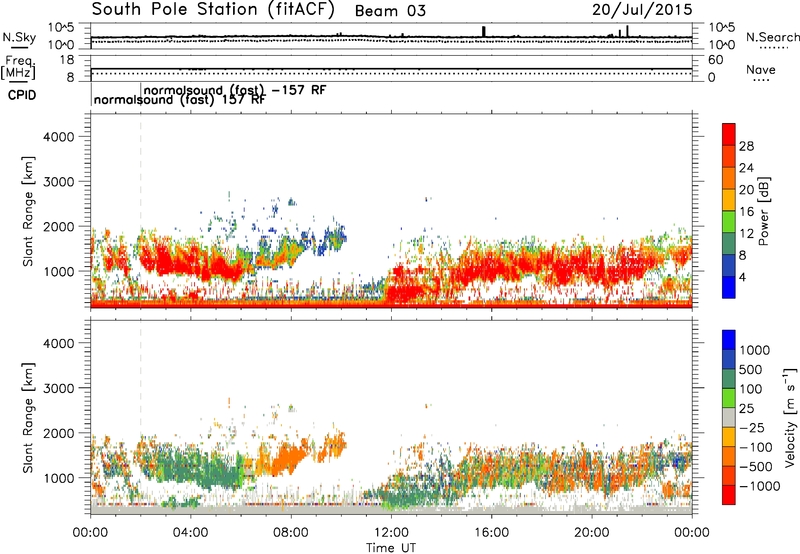Pick the yellow-orange -25 to -100 velocity swatch
Screen dimensions: 800x554
[x=729, y=437]
